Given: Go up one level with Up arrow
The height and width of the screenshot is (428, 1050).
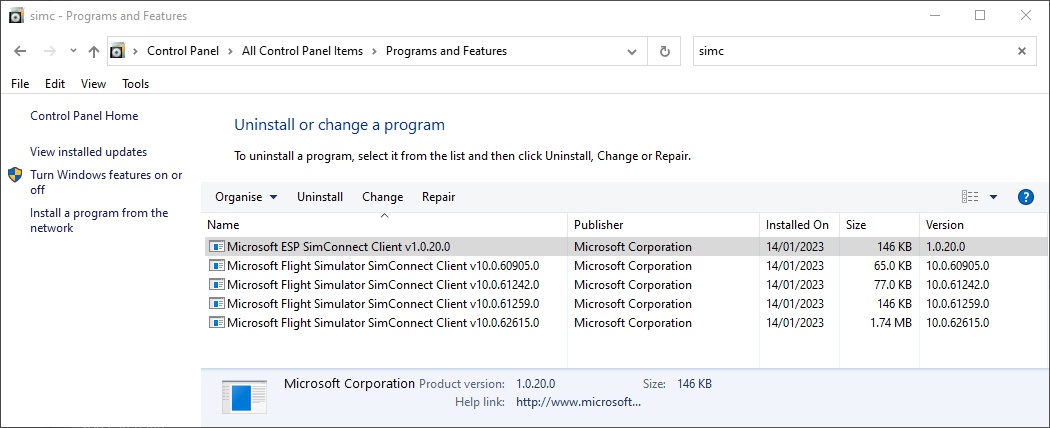Looking at the screenshot, I should [x=94, y=51].
